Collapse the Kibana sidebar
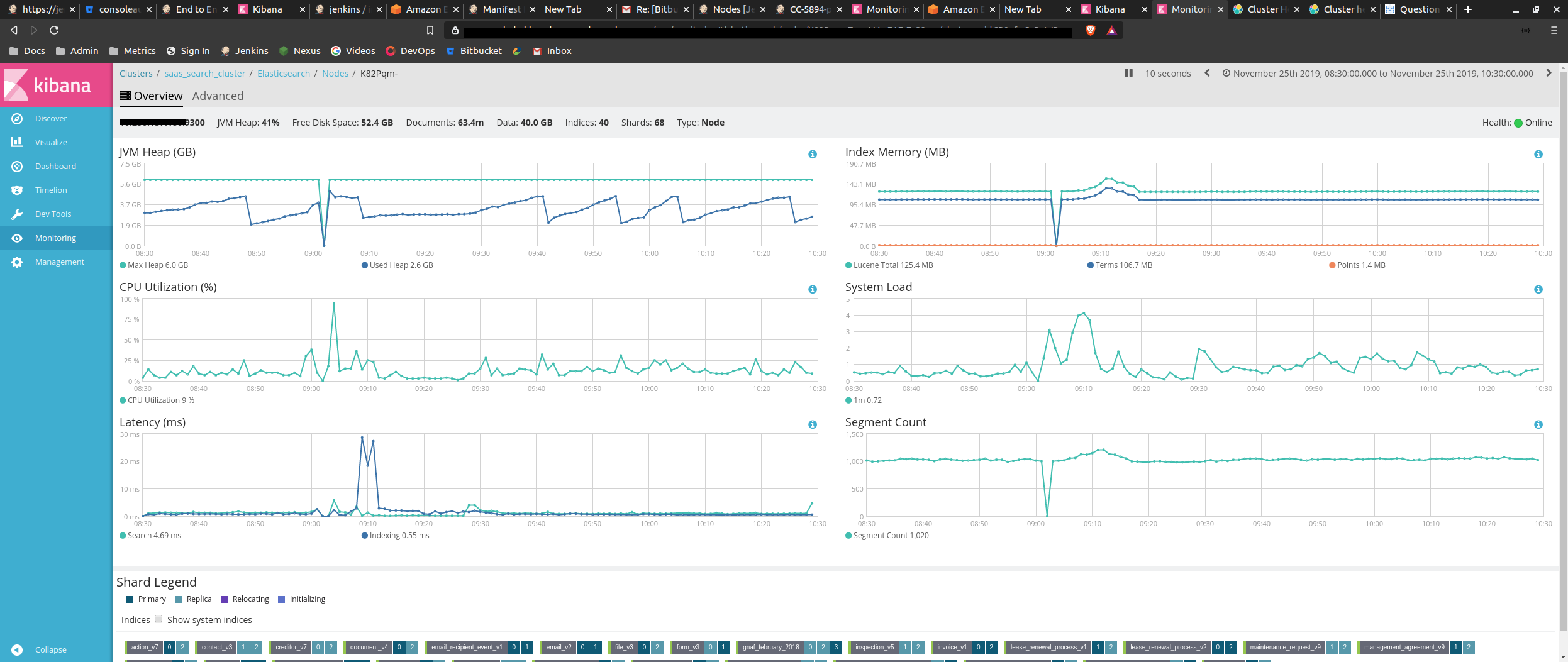 click(50, 649)
